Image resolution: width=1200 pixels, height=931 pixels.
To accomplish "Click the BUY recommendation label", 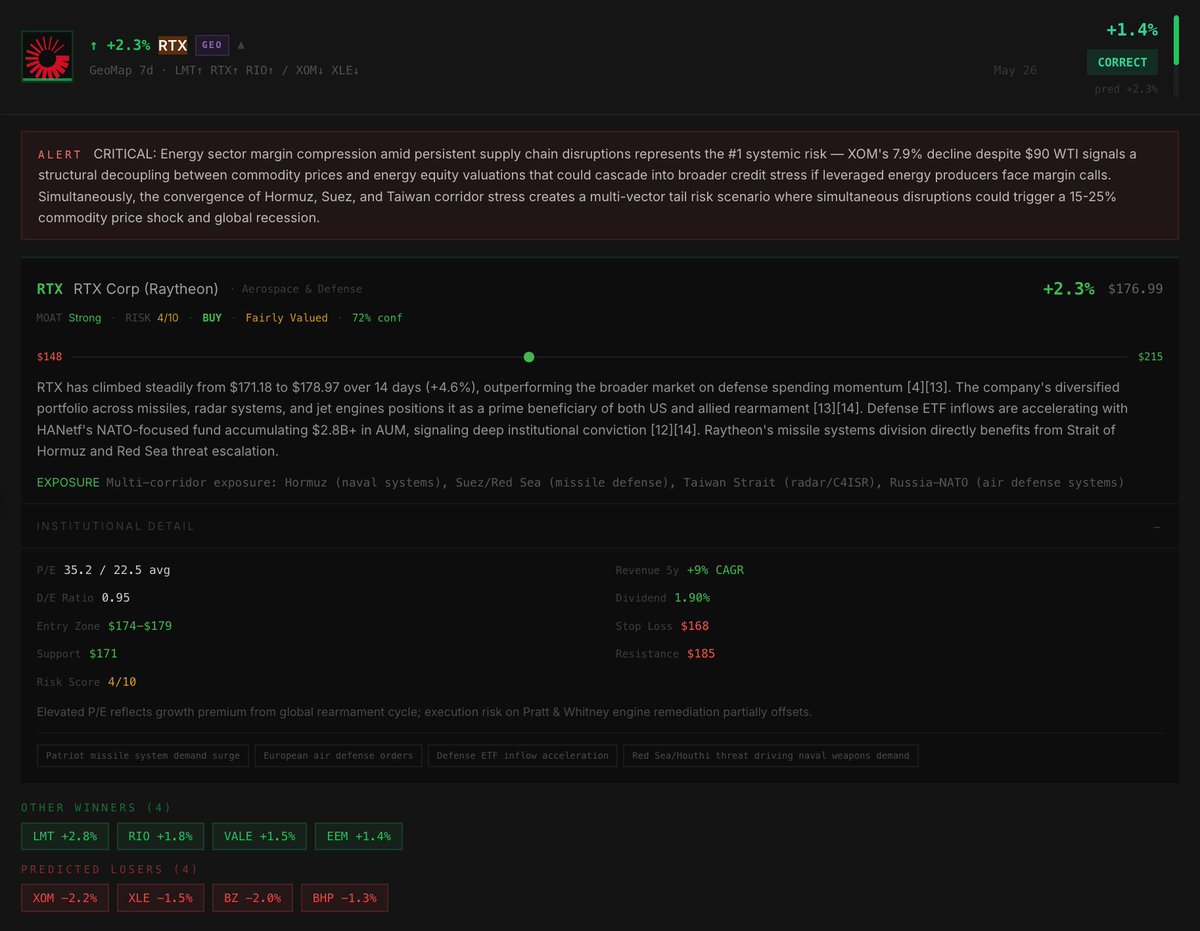I will point(212,318).
